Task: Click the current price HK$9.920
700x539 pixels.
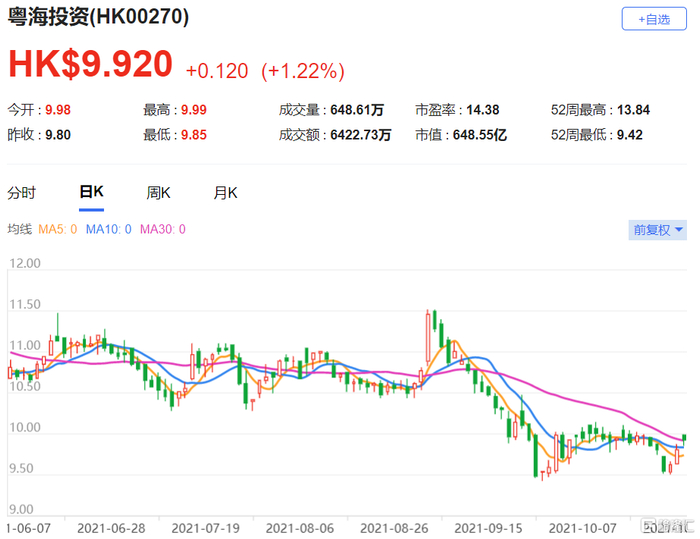Action: point(90,64)
